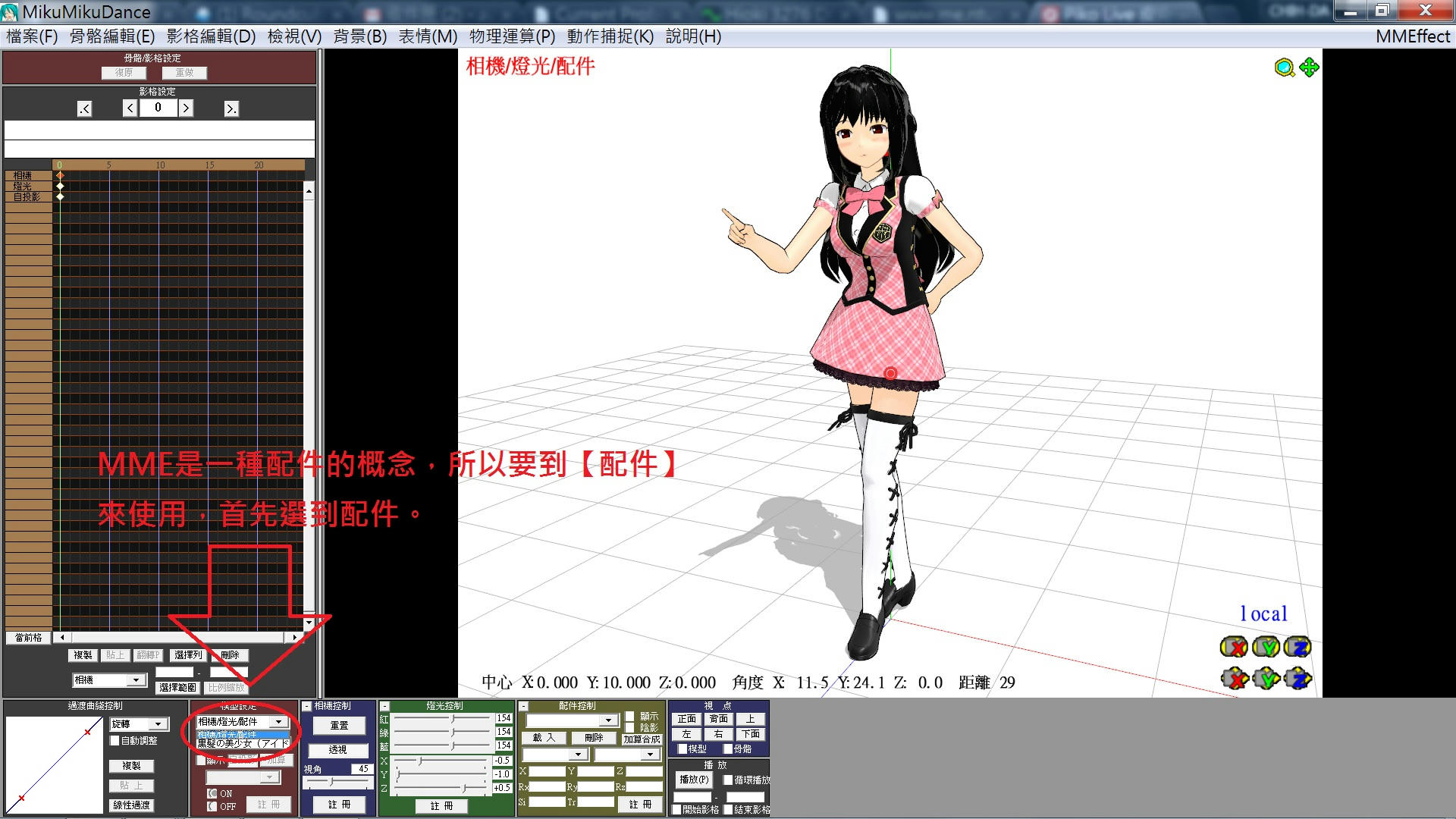
Task: Enable 循環播放 loop checkbox
Action: point(728,780)
